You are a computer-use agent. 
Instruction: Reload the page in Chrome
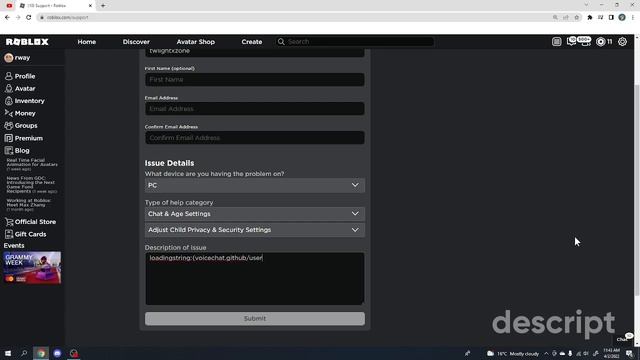point(29,18)
